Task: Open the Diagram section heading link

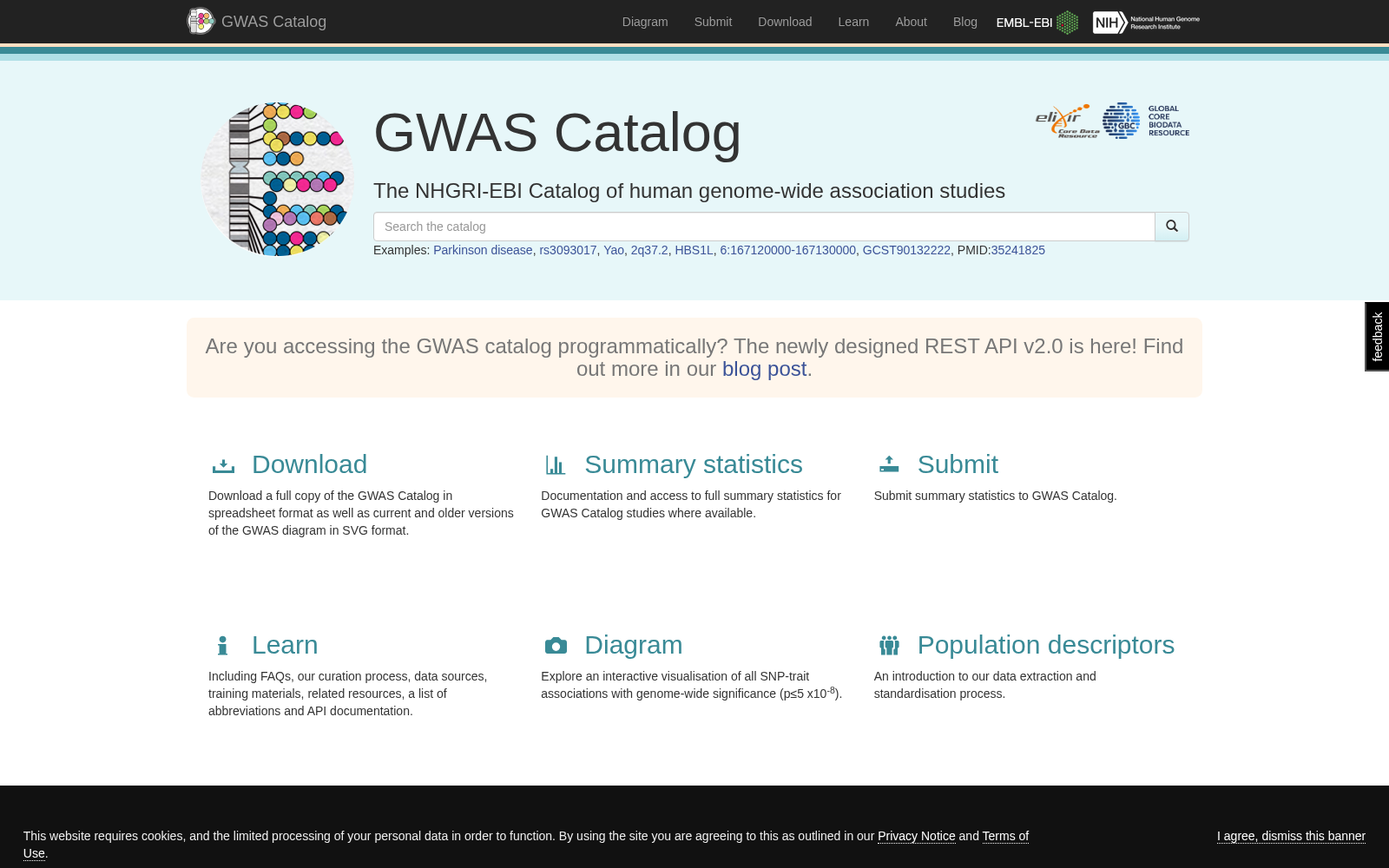Action: point(634,645)
